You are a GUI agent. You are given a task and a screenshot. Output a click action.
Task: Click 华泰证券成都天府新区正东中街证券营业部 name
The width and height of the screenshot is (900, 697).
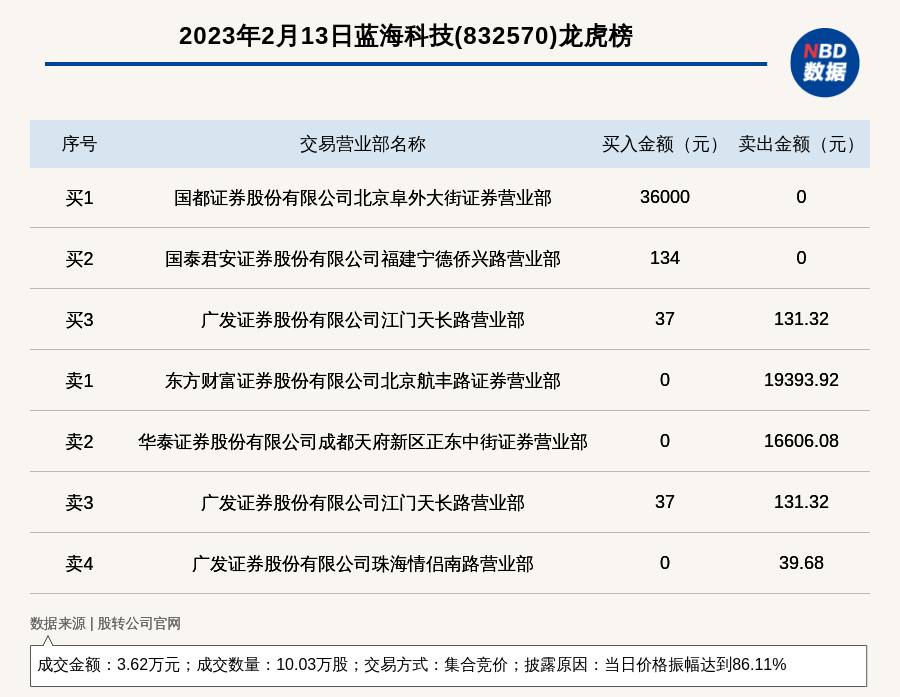click(363, 442)
